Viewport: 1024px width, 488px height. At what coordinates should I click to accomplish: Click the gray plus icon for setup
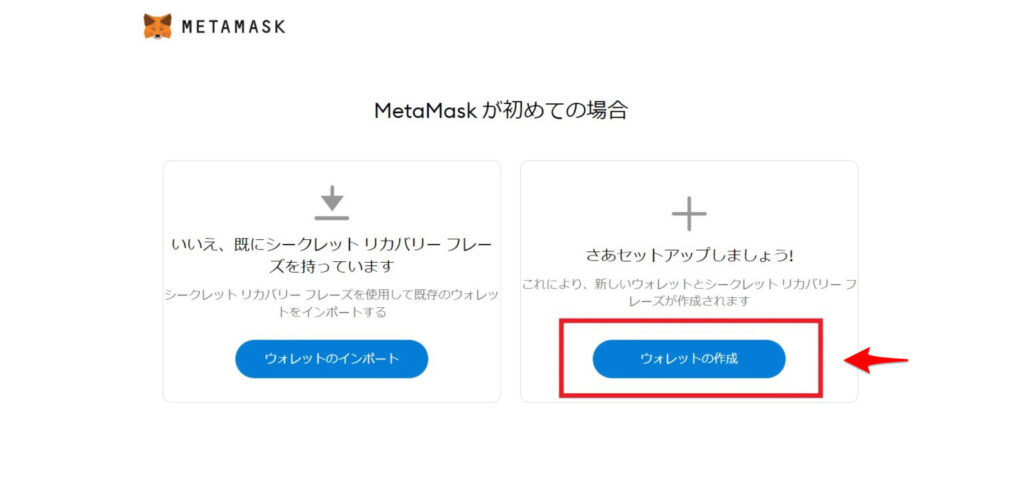[689, 213]
